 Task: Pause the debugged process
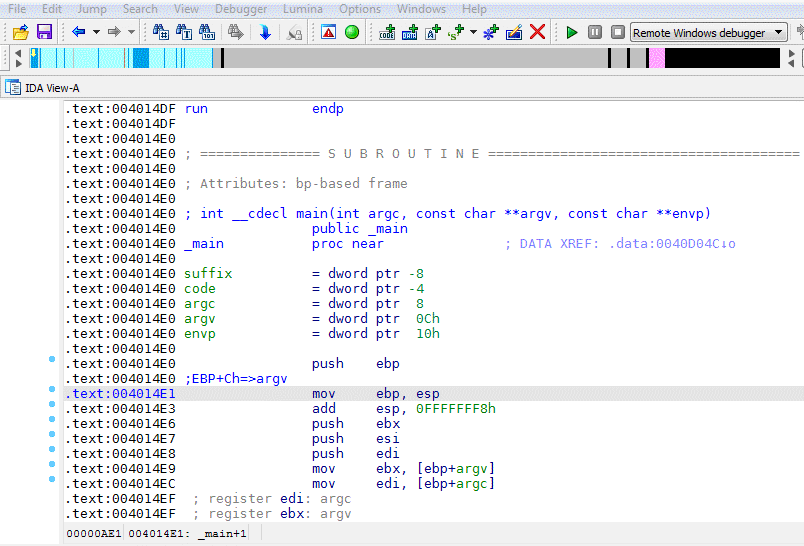point(595,32)
